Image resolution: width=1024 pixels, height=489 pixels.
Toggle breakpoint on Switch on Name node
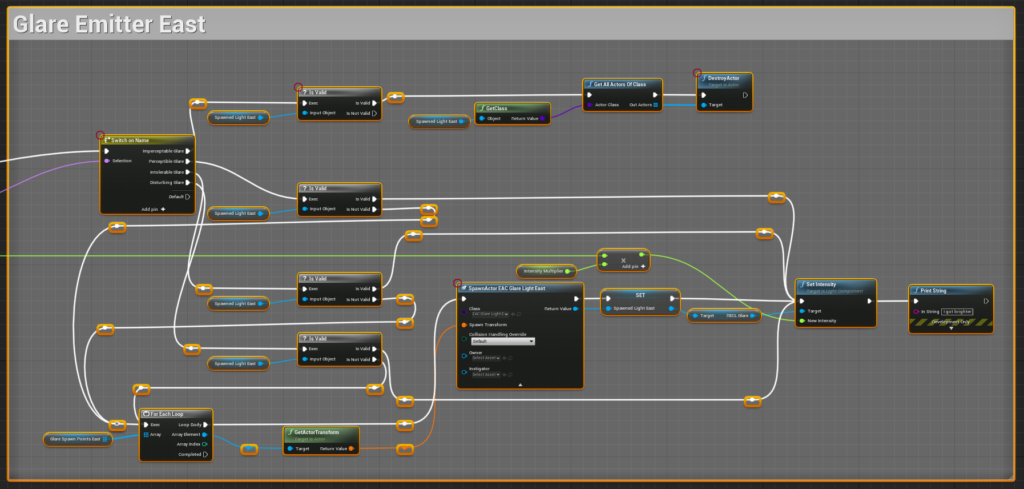pos(101,136)
